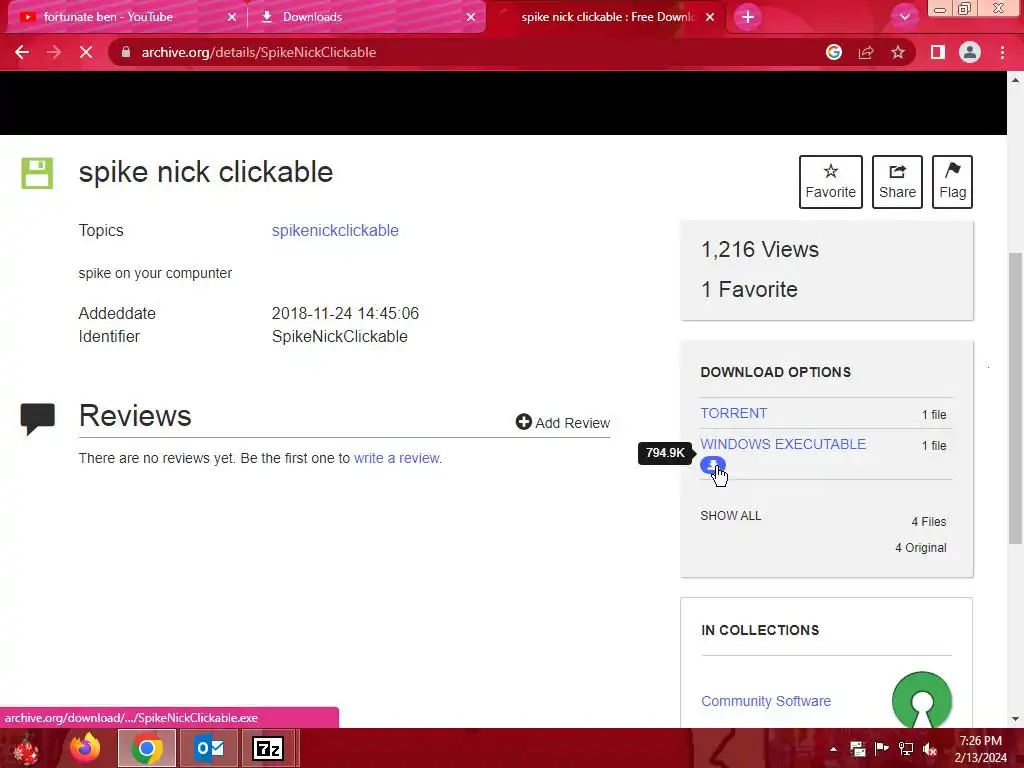Open the tab search dropdown
1024x768 pixels.
click(x=904, y=17)
